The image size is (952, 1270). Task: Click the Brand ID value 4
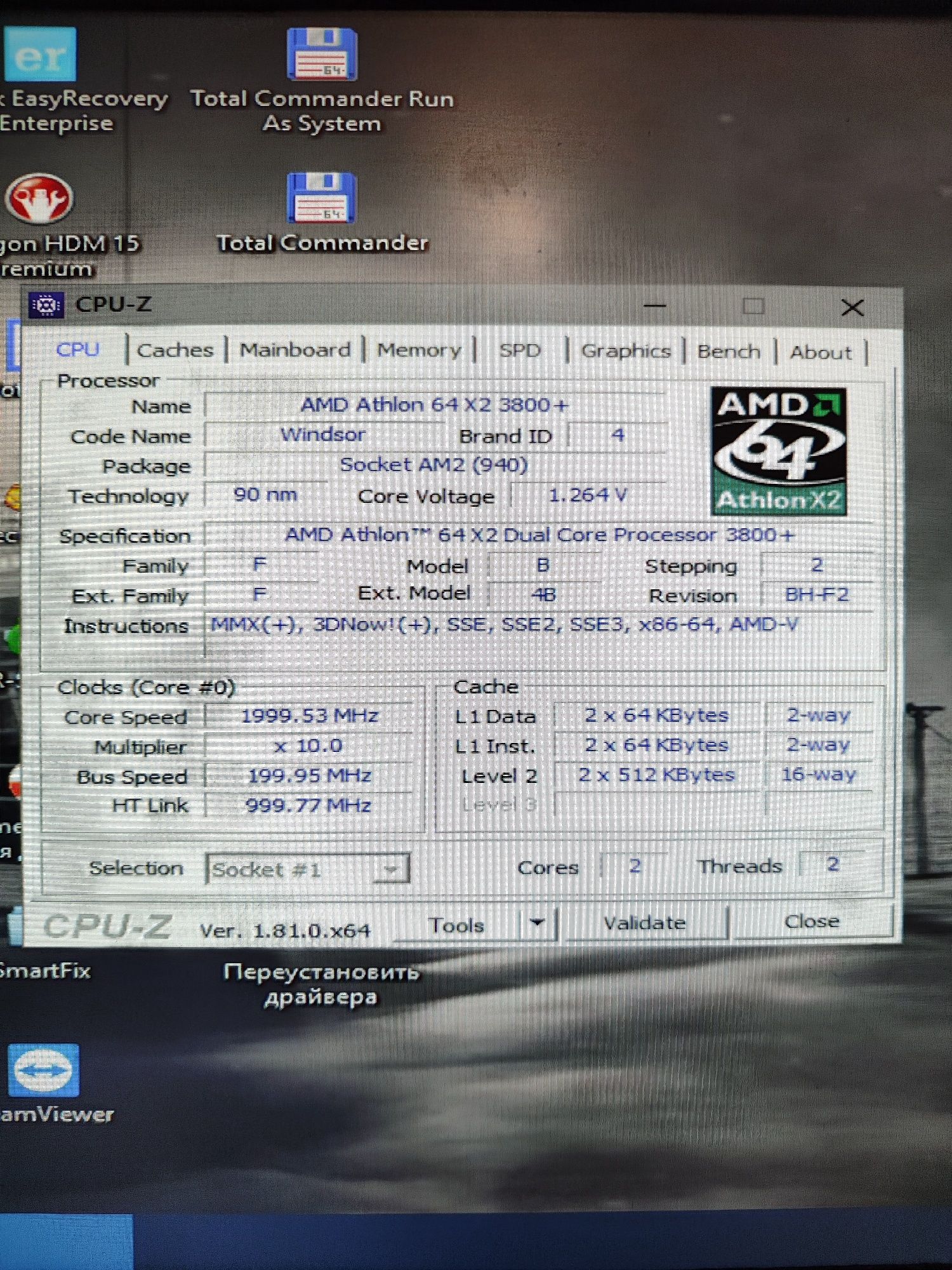tap(618, 435)
